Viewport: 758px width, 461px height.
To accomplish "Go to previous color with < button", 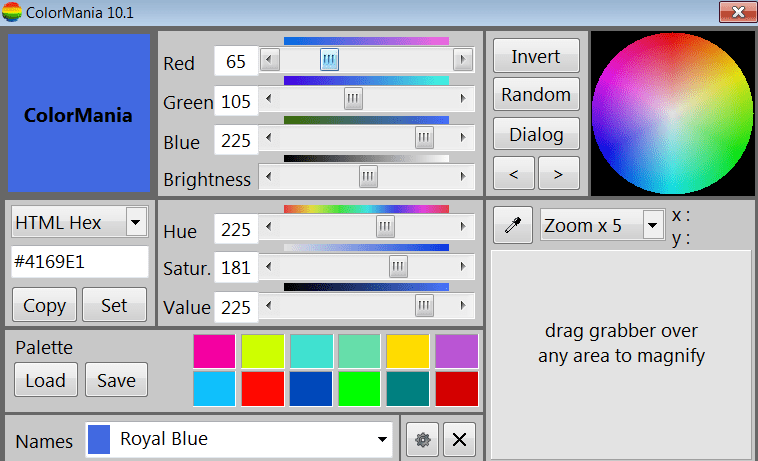I will coord(514,173).
